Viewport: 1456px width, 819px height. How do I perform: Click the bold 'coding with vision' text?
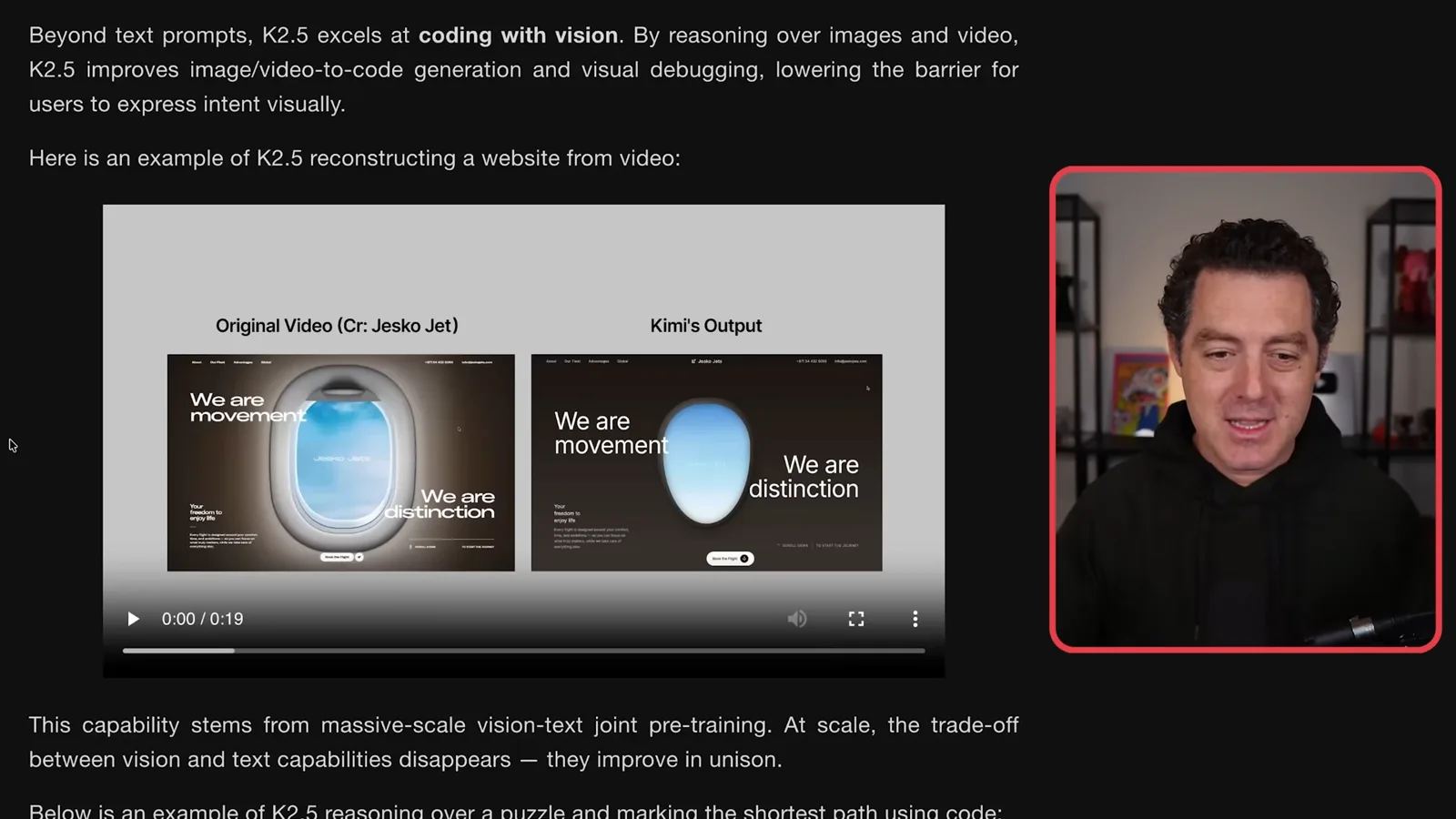point(519,35)
